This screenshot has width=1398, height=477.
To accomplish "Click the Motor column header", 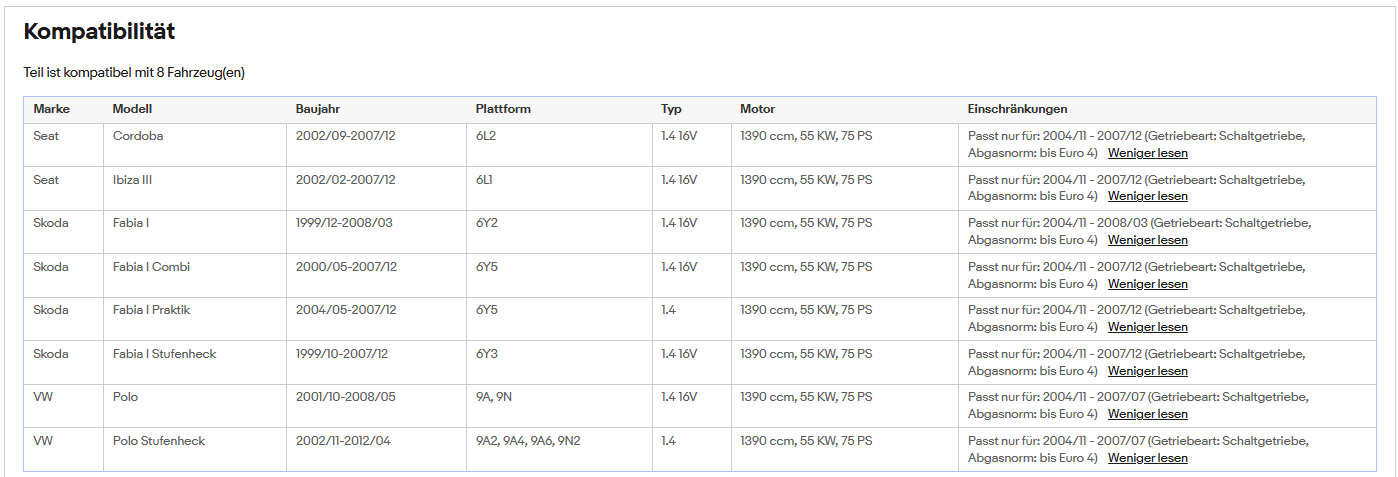I will click(x=757, y=109).
